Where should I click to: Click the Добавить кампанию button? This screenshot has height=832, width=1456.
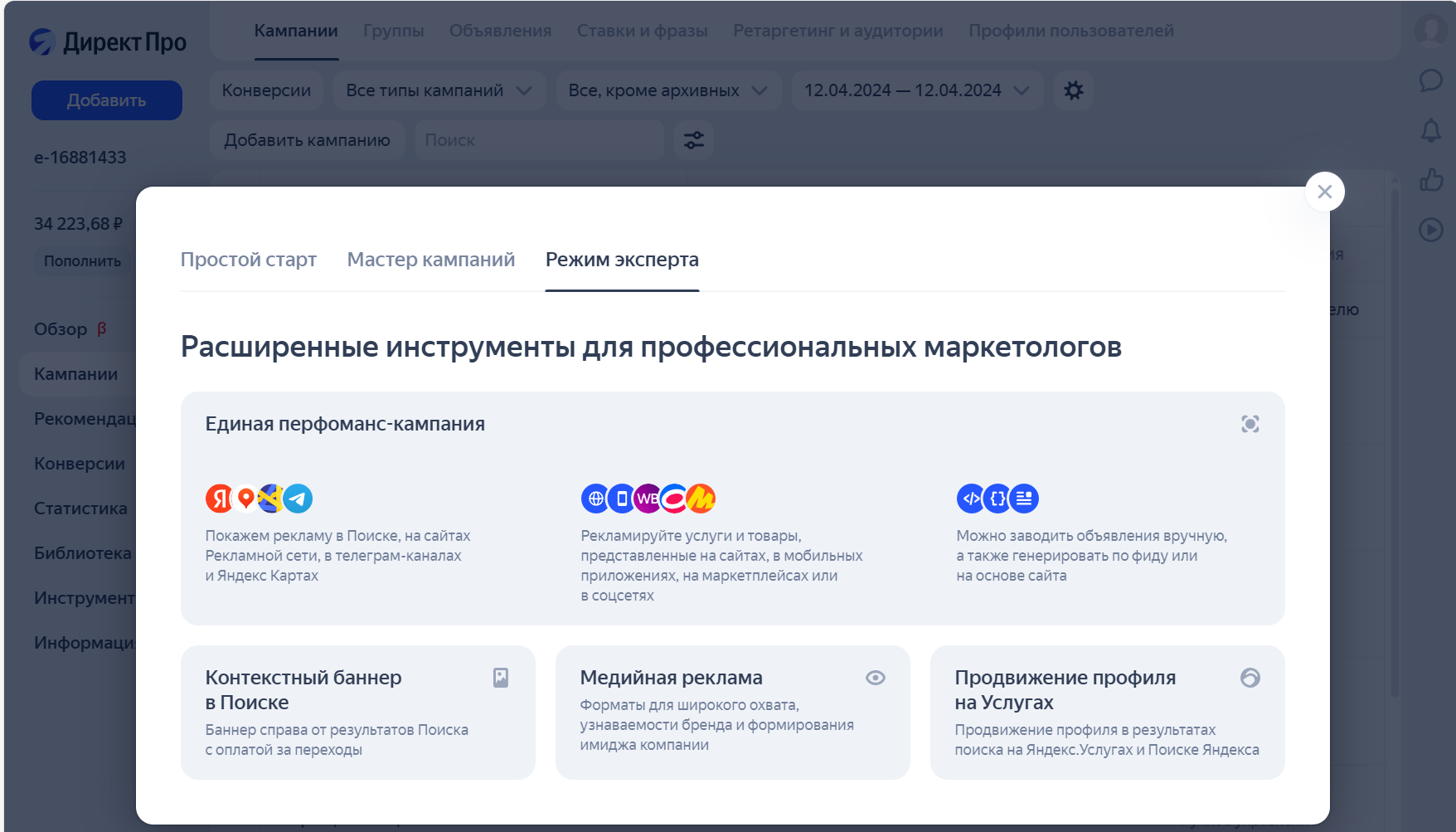click(x=307, y=140)
